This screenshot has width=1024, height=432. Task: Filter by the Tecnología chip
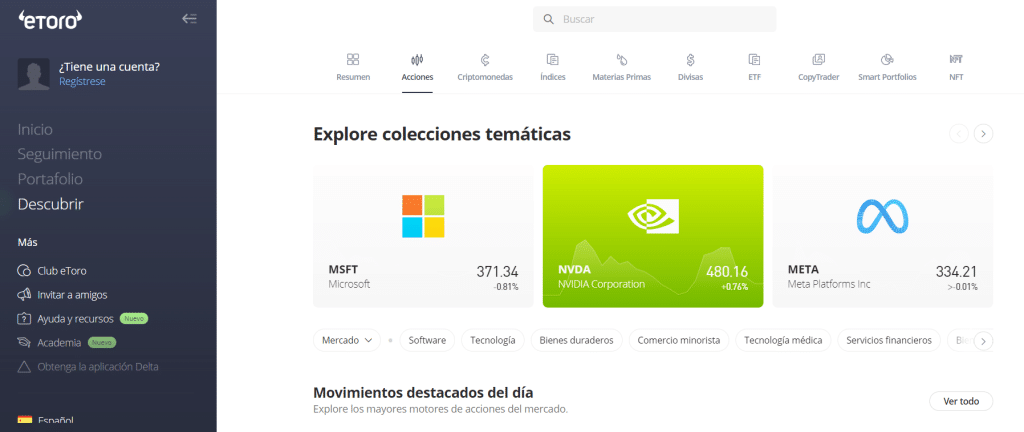(493, 340)
